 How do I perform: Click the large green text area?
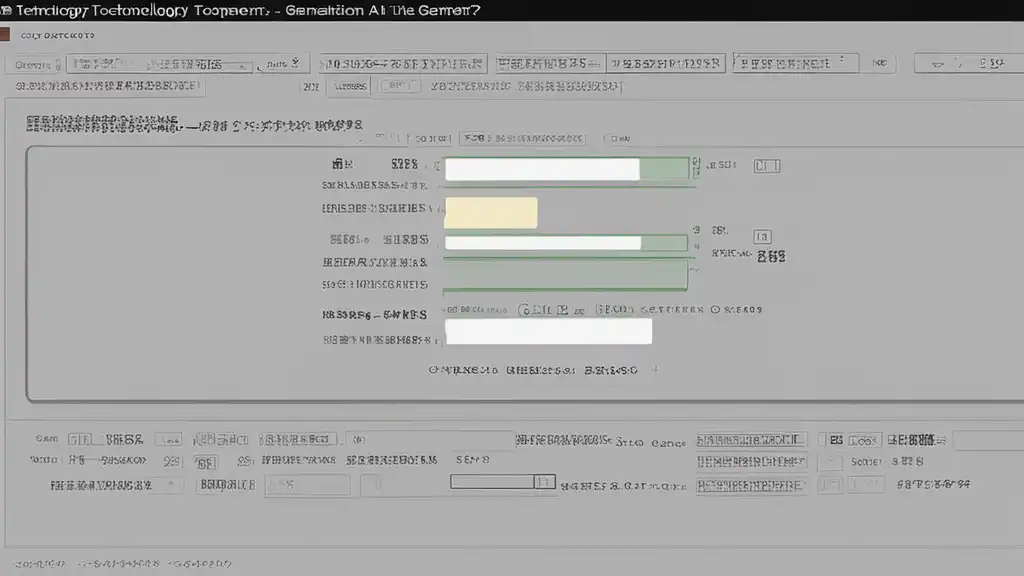pyautogui.click(x=565, y=274)
